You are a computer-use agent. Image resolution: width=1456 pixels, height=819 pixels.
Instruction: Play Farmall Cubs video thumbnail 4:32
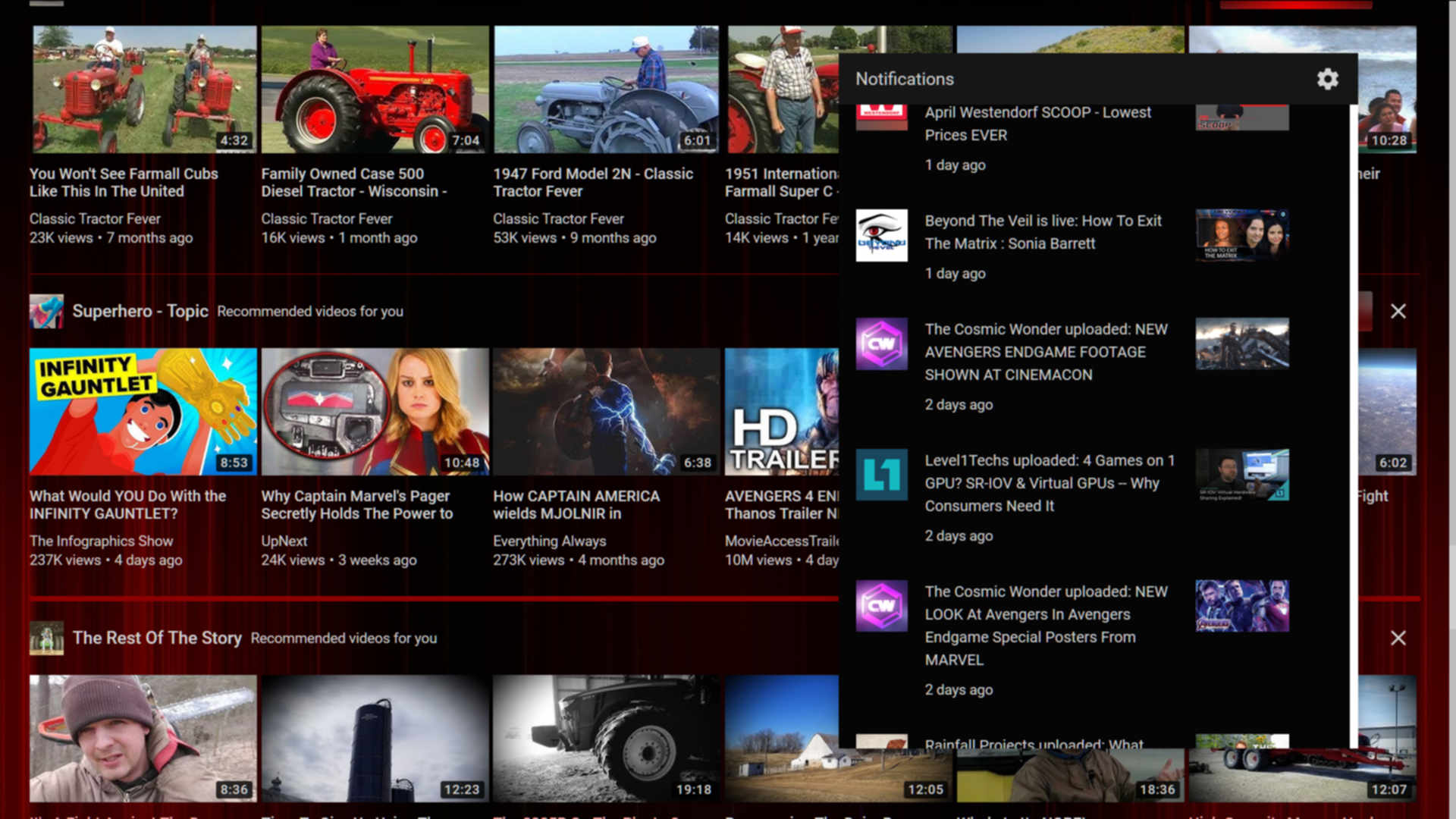[143, 89]
